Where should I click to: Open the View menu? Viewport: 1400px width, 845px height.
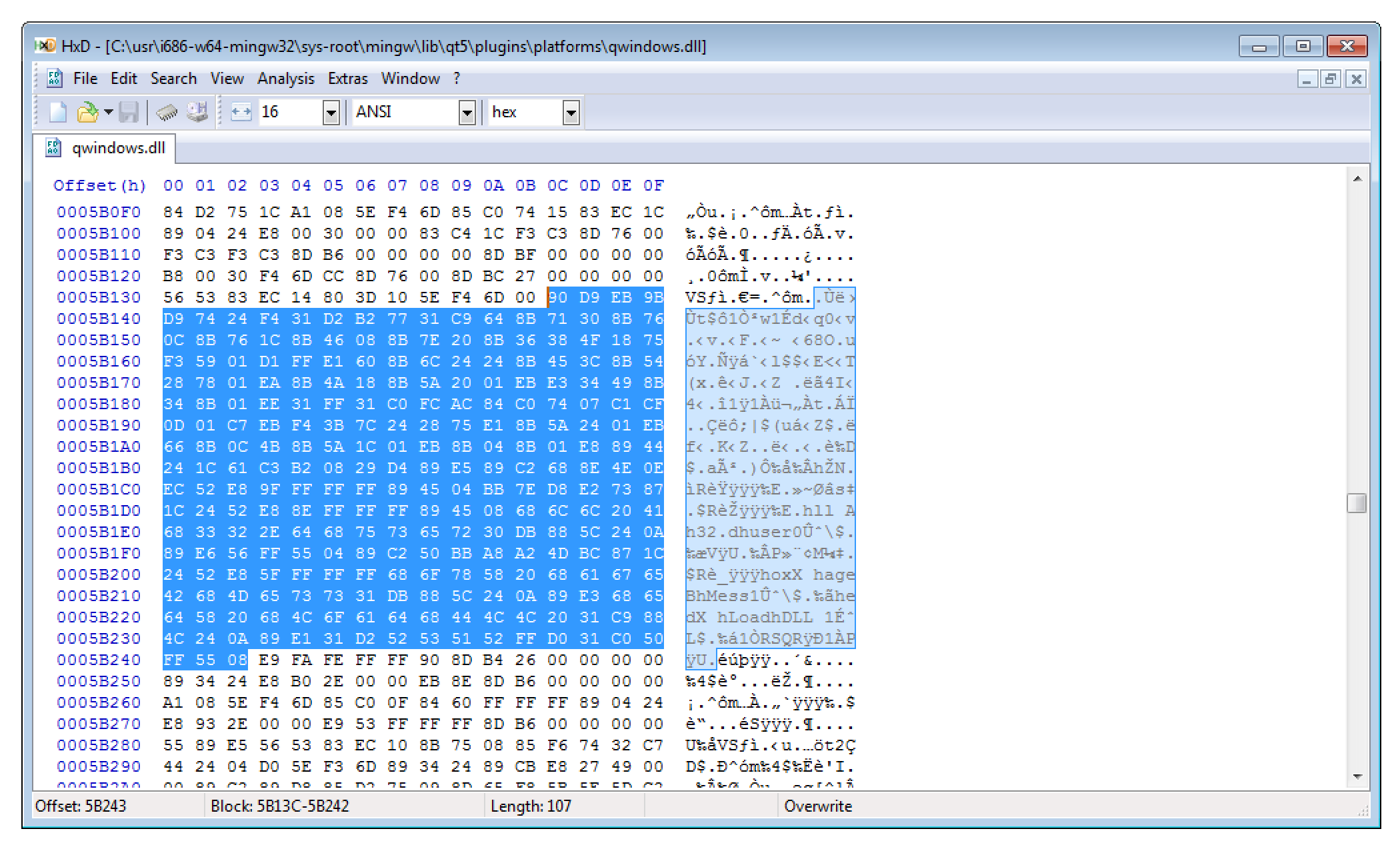227,79
